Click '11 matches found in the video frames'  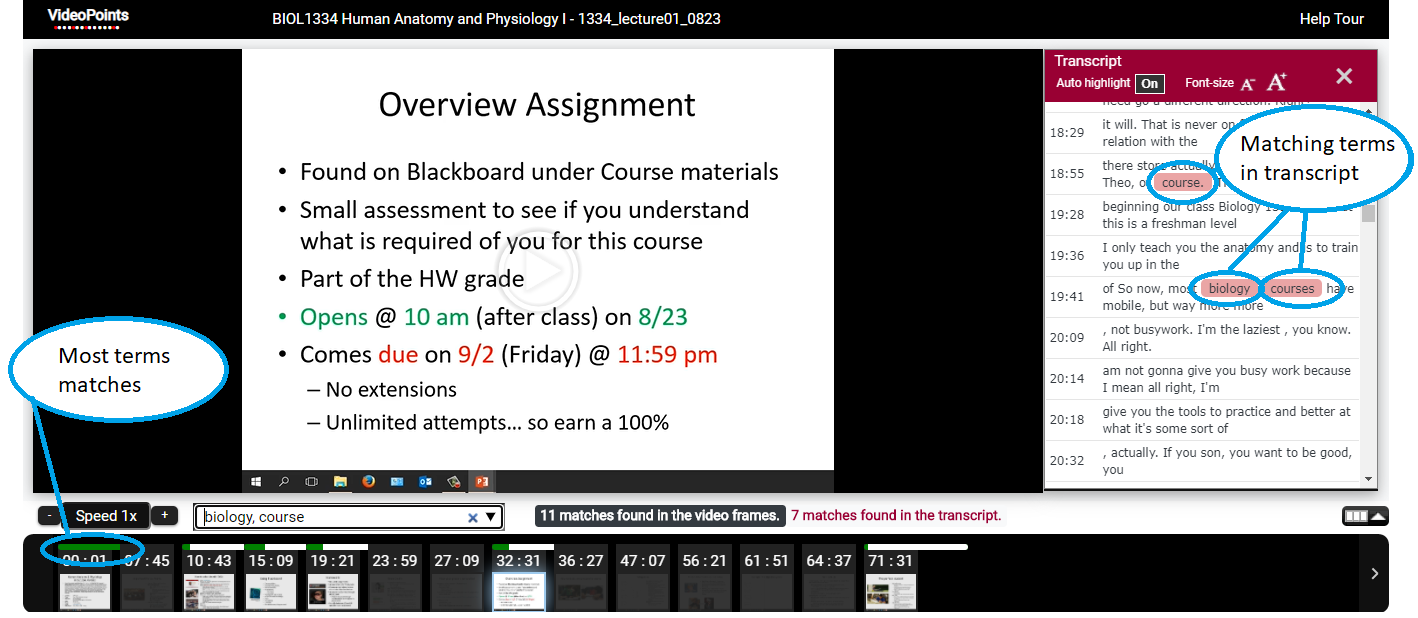(660, 516)
